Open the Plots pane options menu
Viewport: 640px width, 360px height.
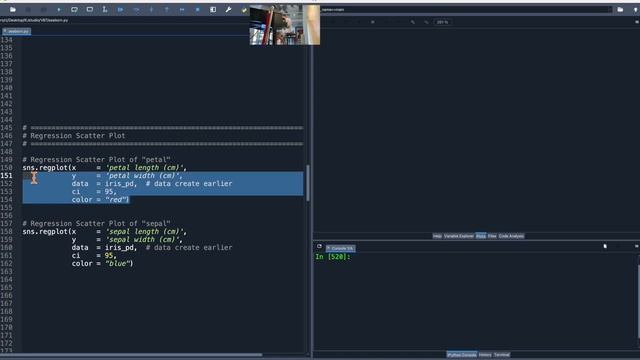click(x=637, y=22)
